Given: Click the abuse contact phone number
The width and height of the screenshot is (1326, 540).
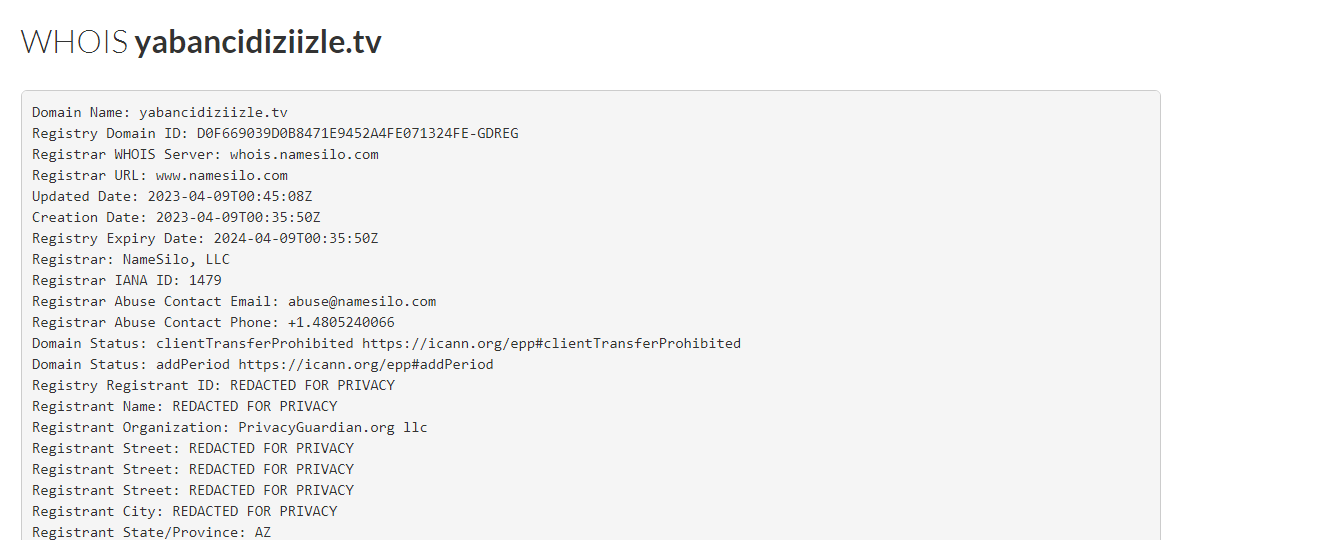Looking at the screenshot, I should coord(341,322).
